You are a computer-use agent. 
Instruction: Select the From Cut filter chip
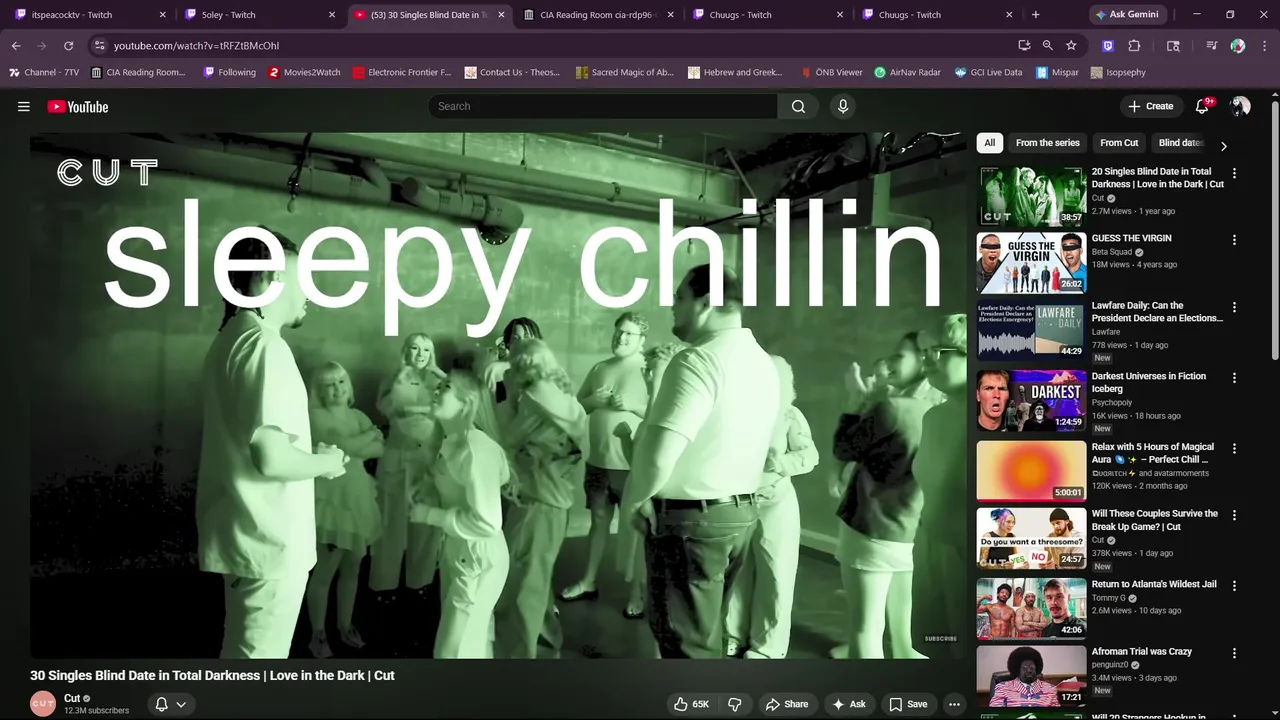(1119, 143)
